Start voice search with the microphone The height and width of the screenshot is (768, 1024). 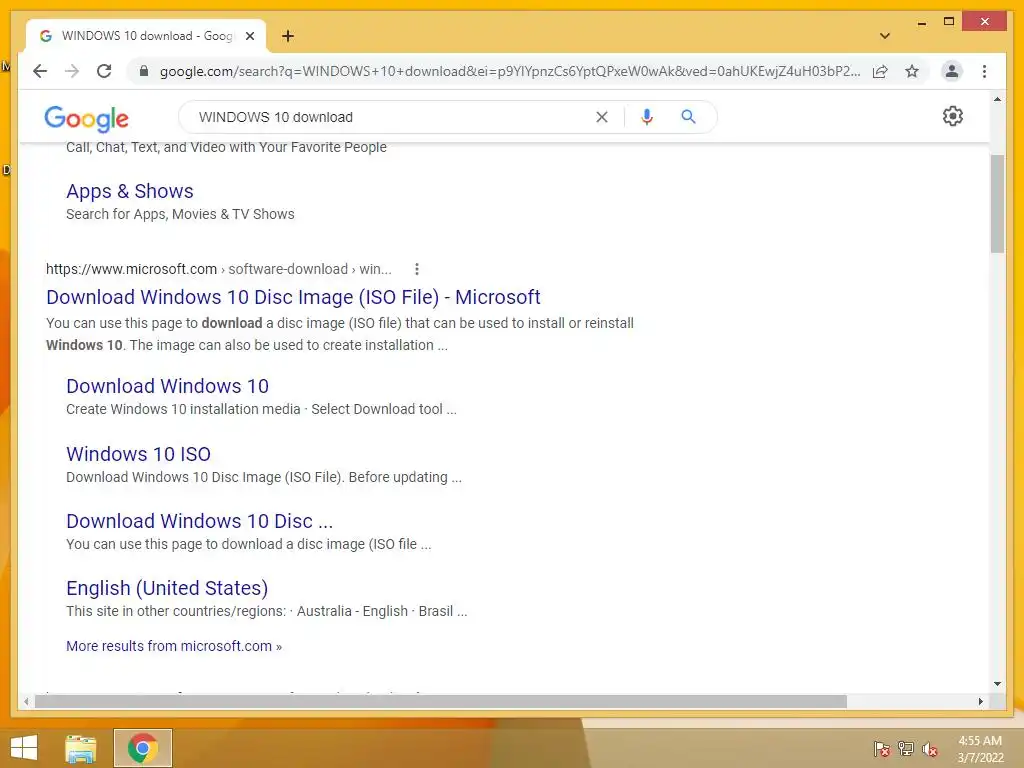(647, 117)
